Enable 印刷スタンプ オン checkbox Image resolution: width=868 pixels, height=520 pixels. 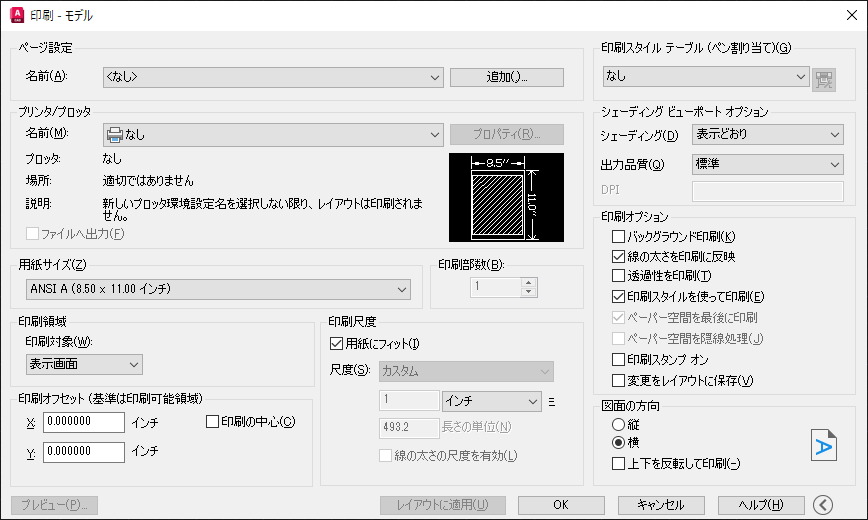tap(618, 359)
